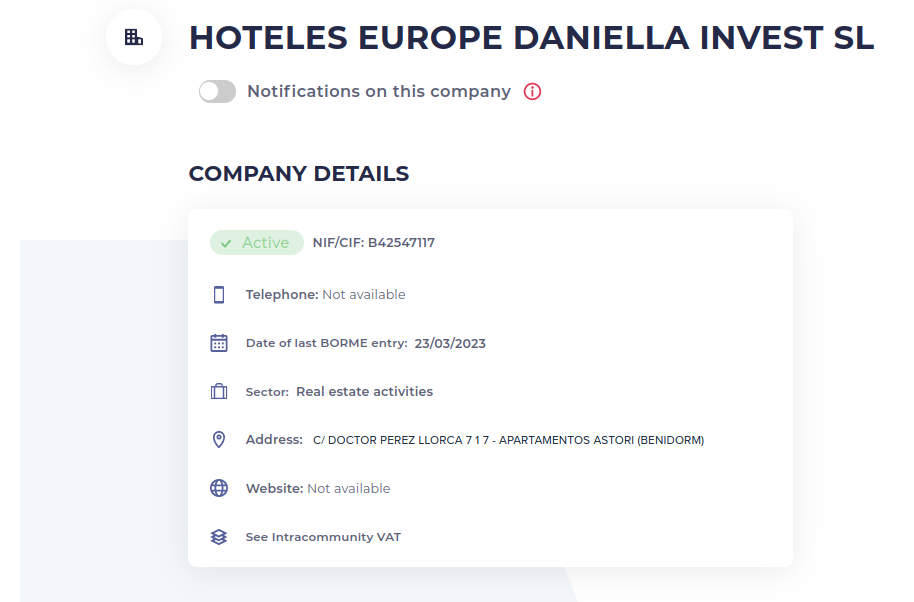Image resolution: width=914 pixels, height=602 pixels.
Task: Open the See Intracommunity VAT link
Action: click(323, 536)
